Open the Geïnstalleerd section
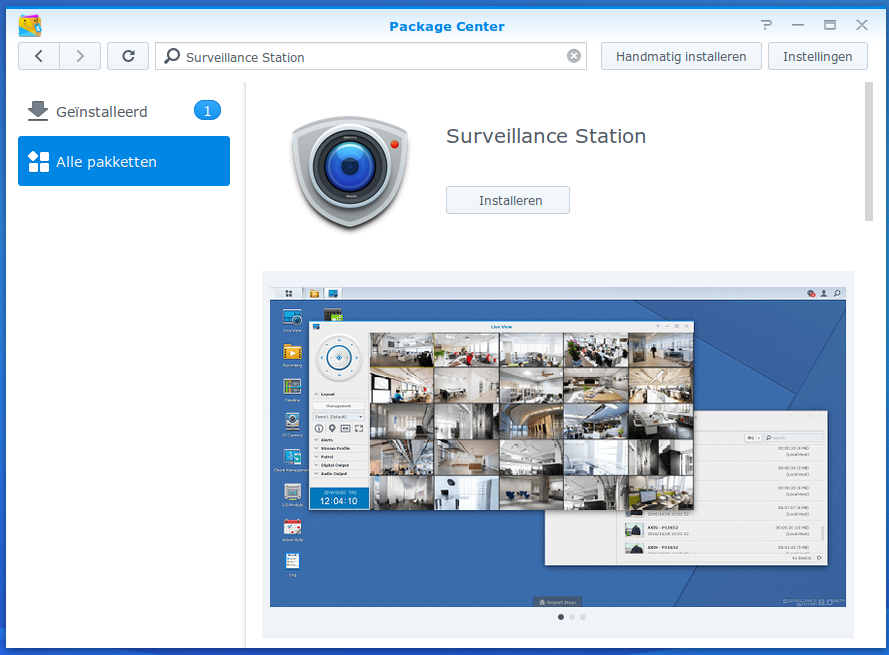The image size is (889, 655). pos(124,112)
